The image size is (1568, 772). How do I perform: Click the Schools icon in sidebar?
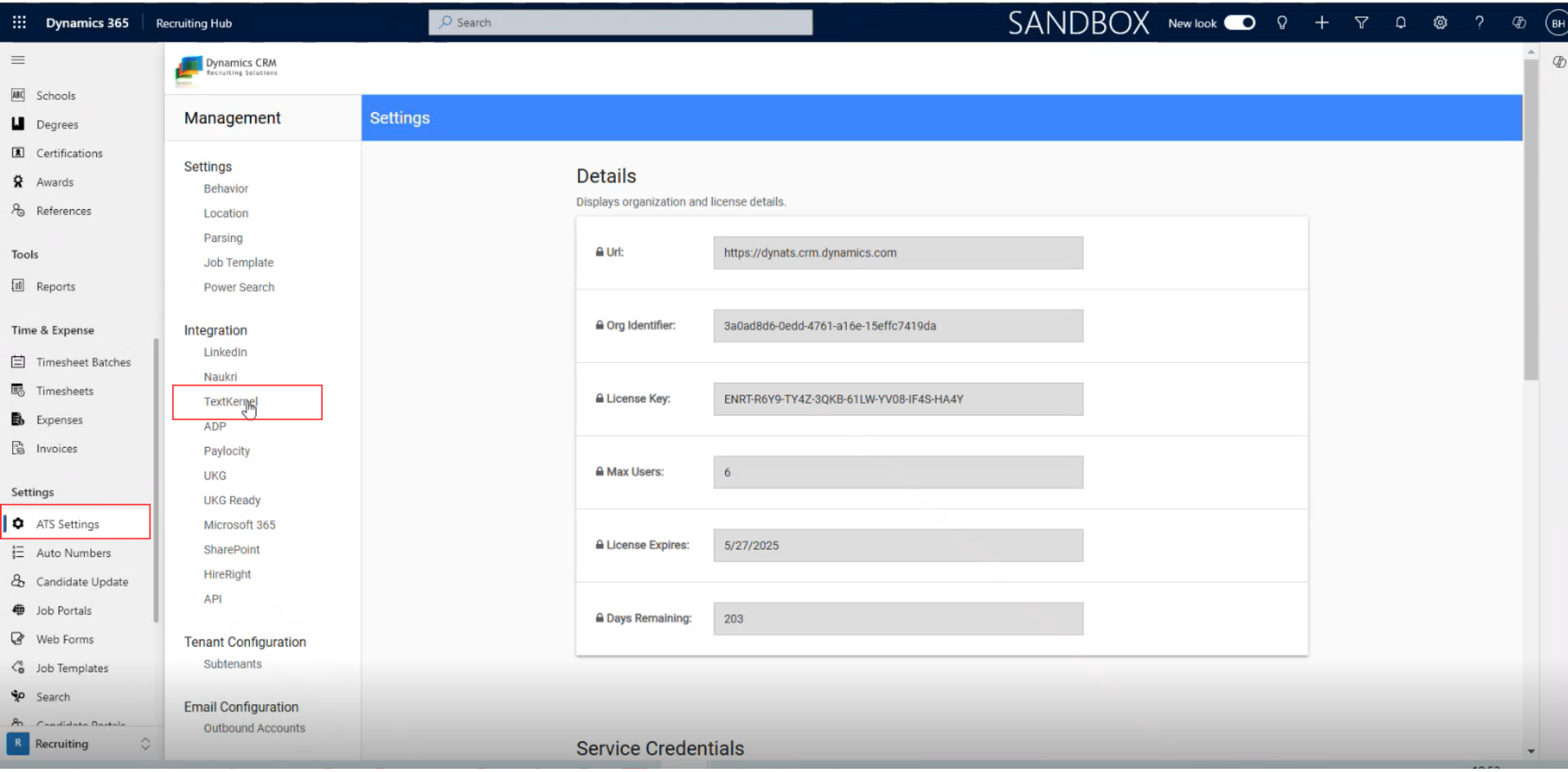pos(18,96)
